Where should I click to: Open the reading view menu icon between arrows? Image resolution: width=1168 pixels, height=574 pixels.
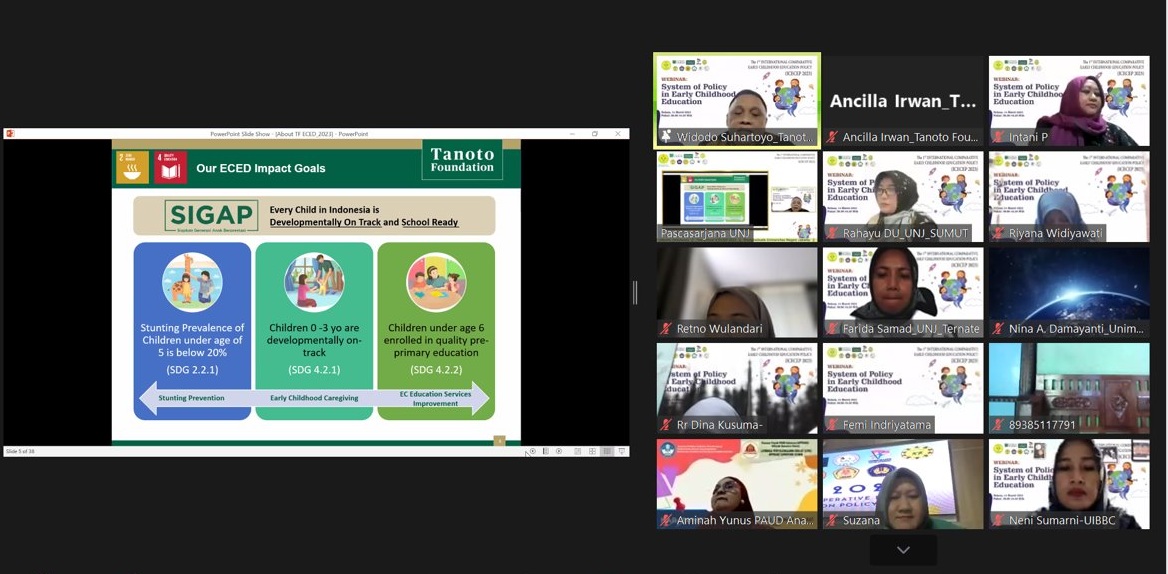546,451
